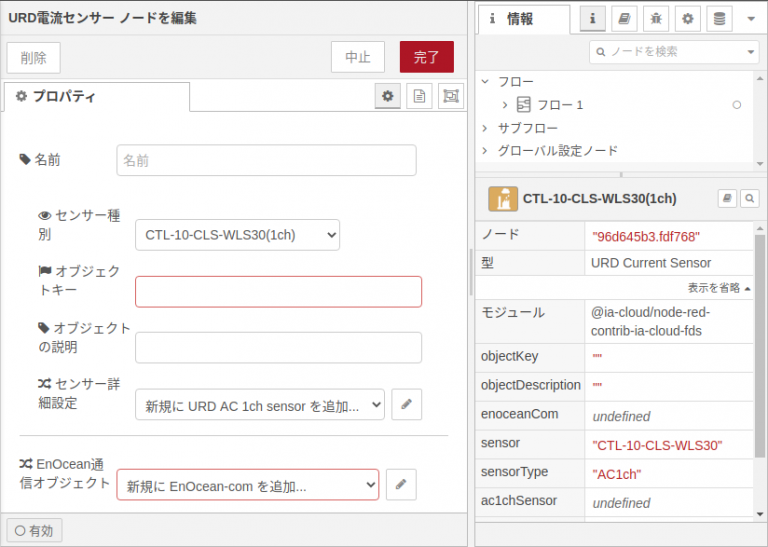Screen dimensions: 768x547
Task: Expand the グローバル設定ノード section
Action: point(486,151)
